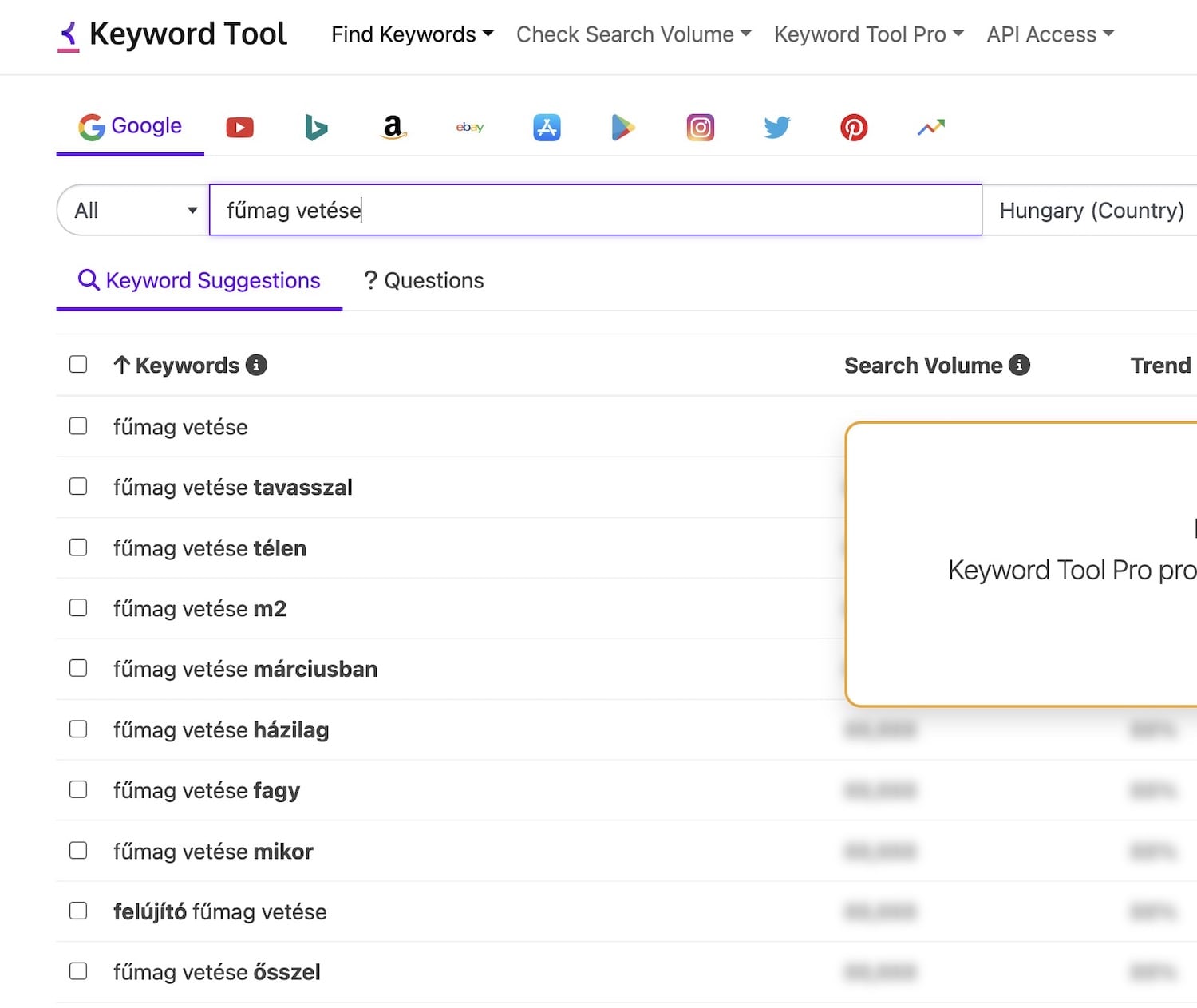Viewport: 1197px width, 1008px height.
Task: Click the 'fűmag vetése fagy' keyword text
Action: tap(207, 790)
